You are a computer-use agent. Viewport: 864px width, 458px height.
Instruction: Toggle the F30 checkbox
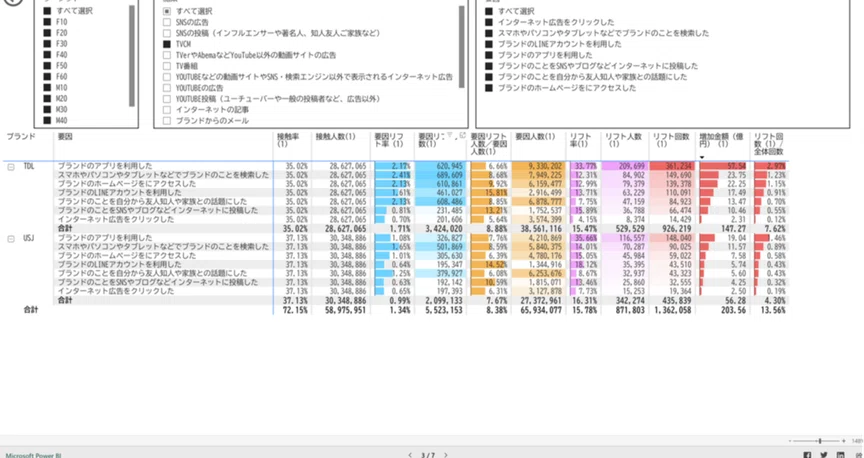(x=47, y=44)
